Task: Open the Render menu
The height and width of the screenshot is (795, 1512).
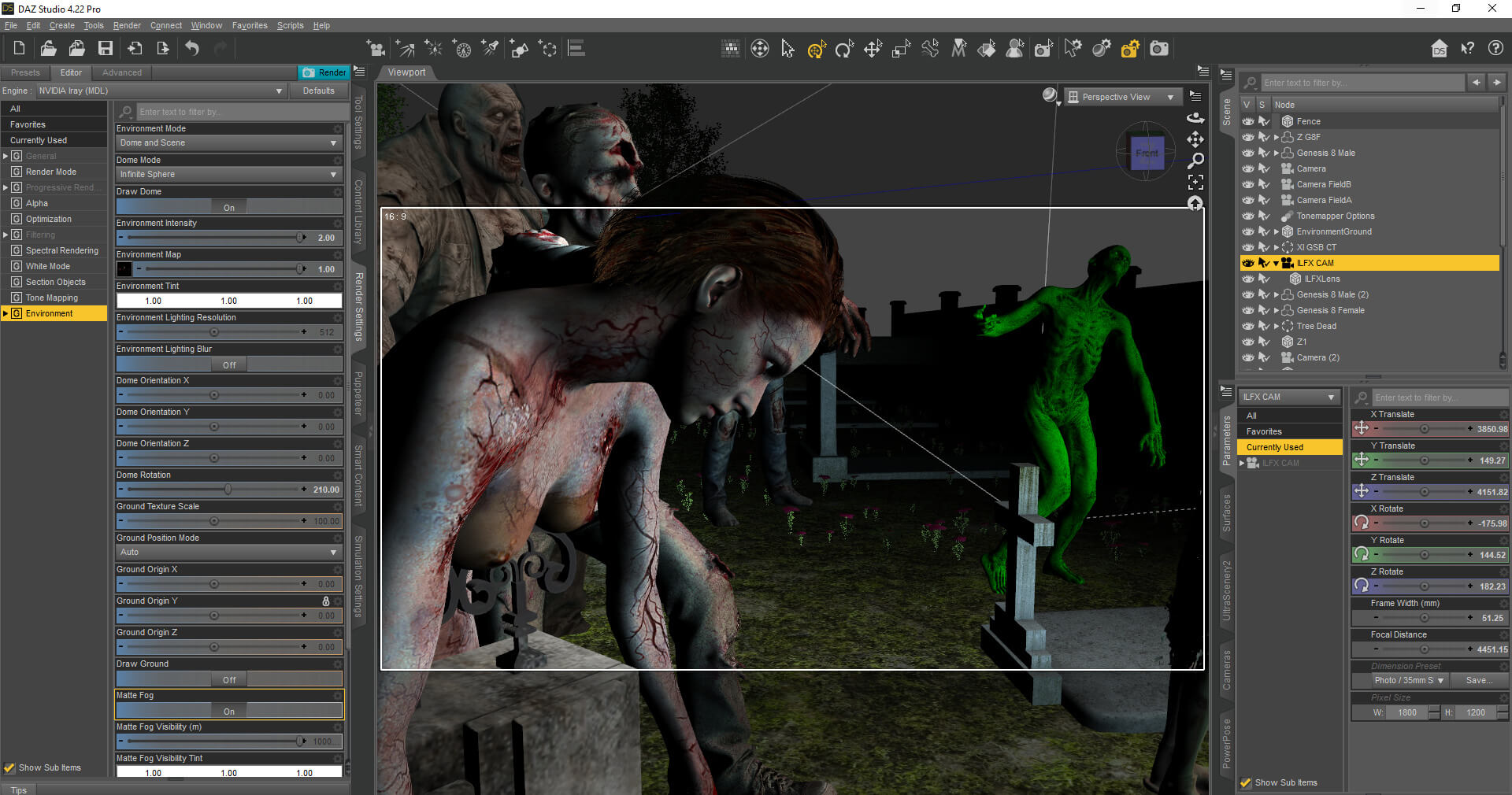Action: coord(127,25)
